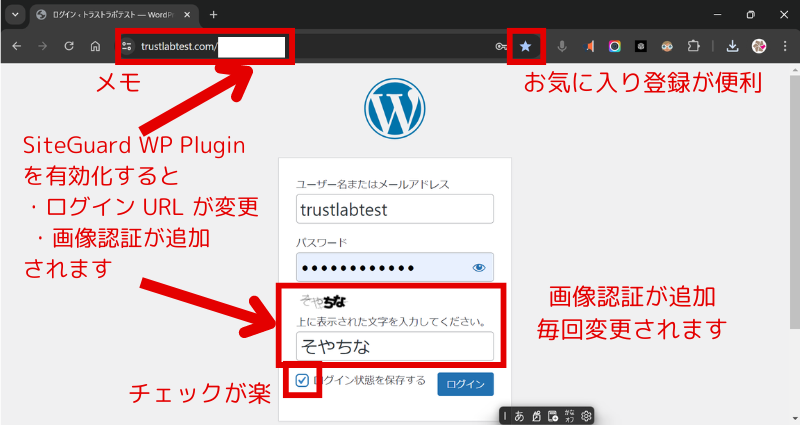
Task: Click the IME かな input toggle icon
Action: pyautogui.click(x=569, y=416)
